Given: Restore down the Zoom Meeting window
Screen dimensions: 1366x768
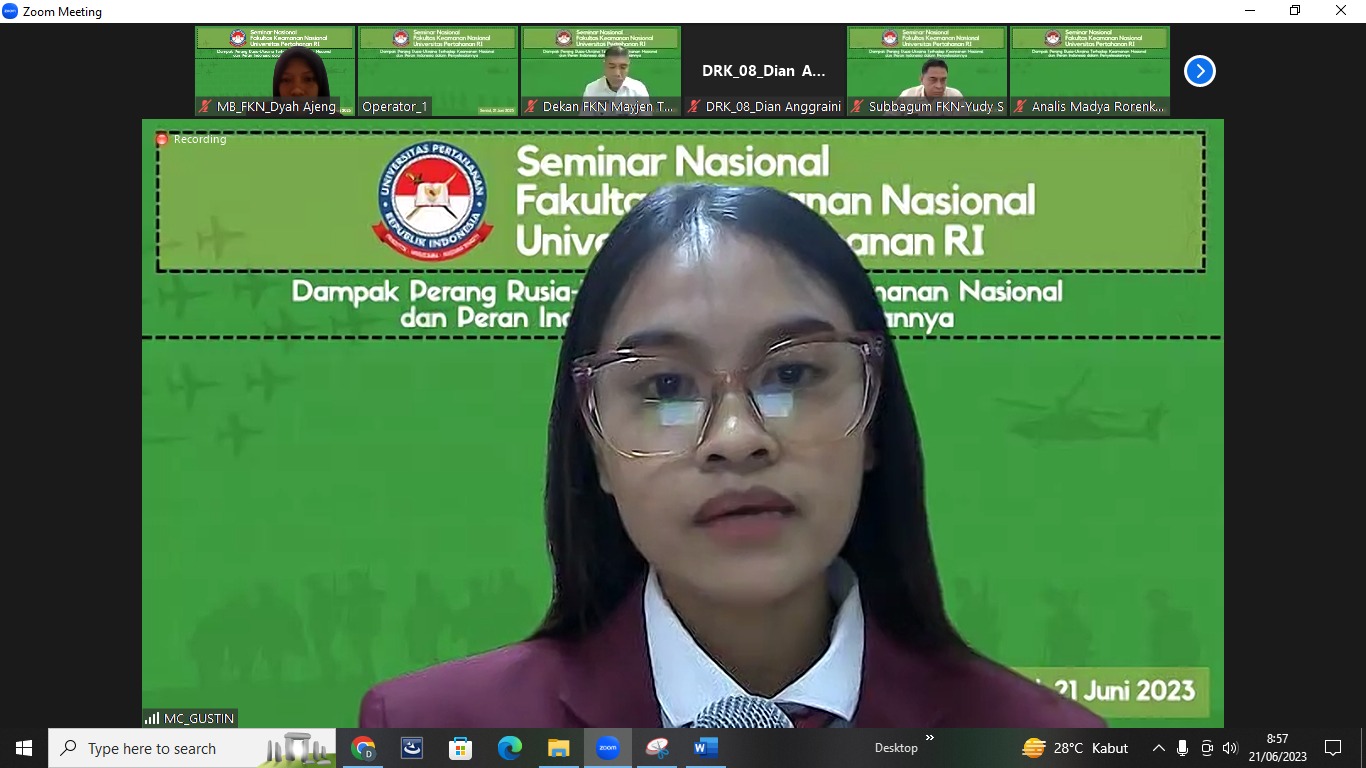Looking at the screenshot, I should [1295, 11].
